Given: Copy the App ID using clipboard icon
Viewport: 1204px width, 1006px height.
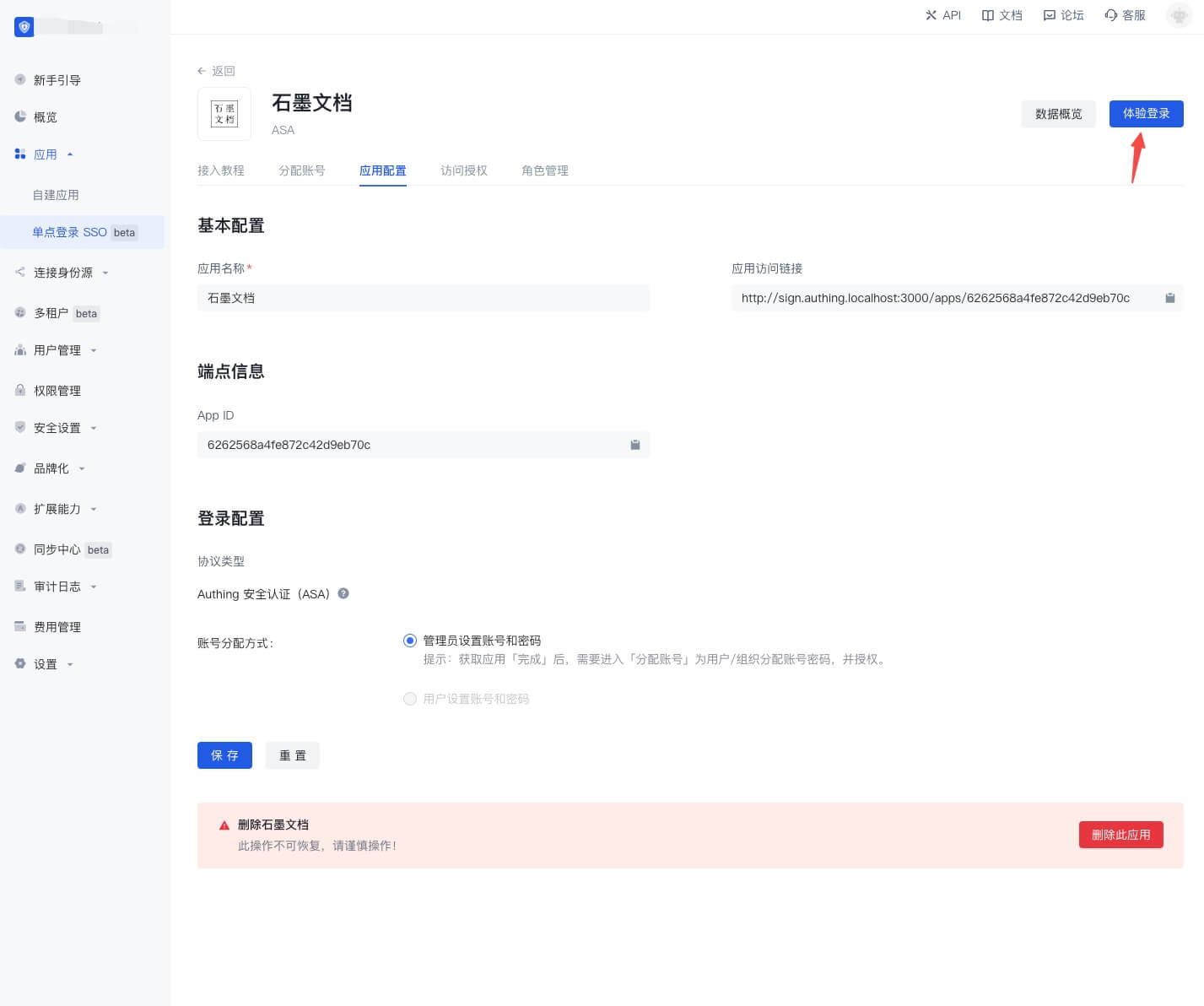Looking at the screenshot, I should tap(635, 445).
